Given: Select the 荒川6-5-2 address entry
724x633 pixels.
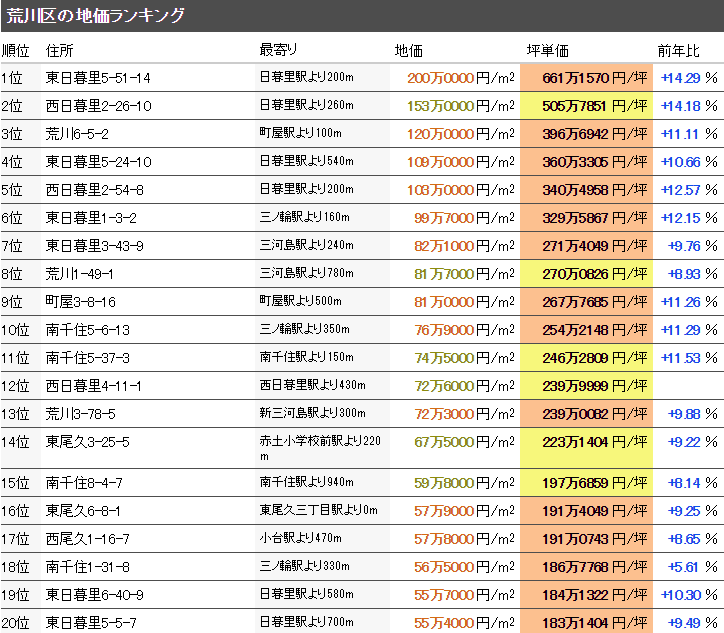Looking at the screenshot, I should [77, 134].
